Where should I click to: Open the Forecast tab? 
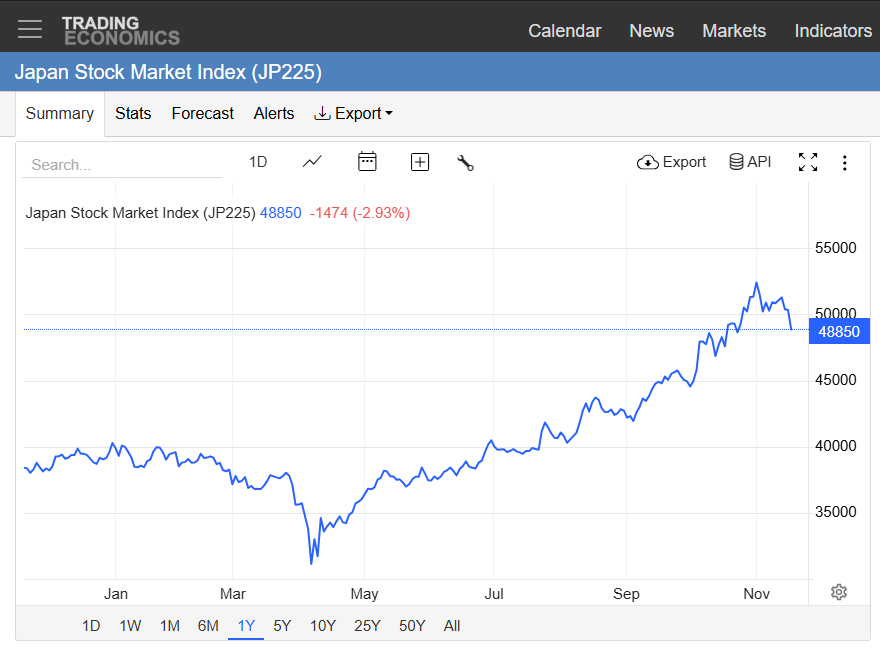tap(202, 113)
